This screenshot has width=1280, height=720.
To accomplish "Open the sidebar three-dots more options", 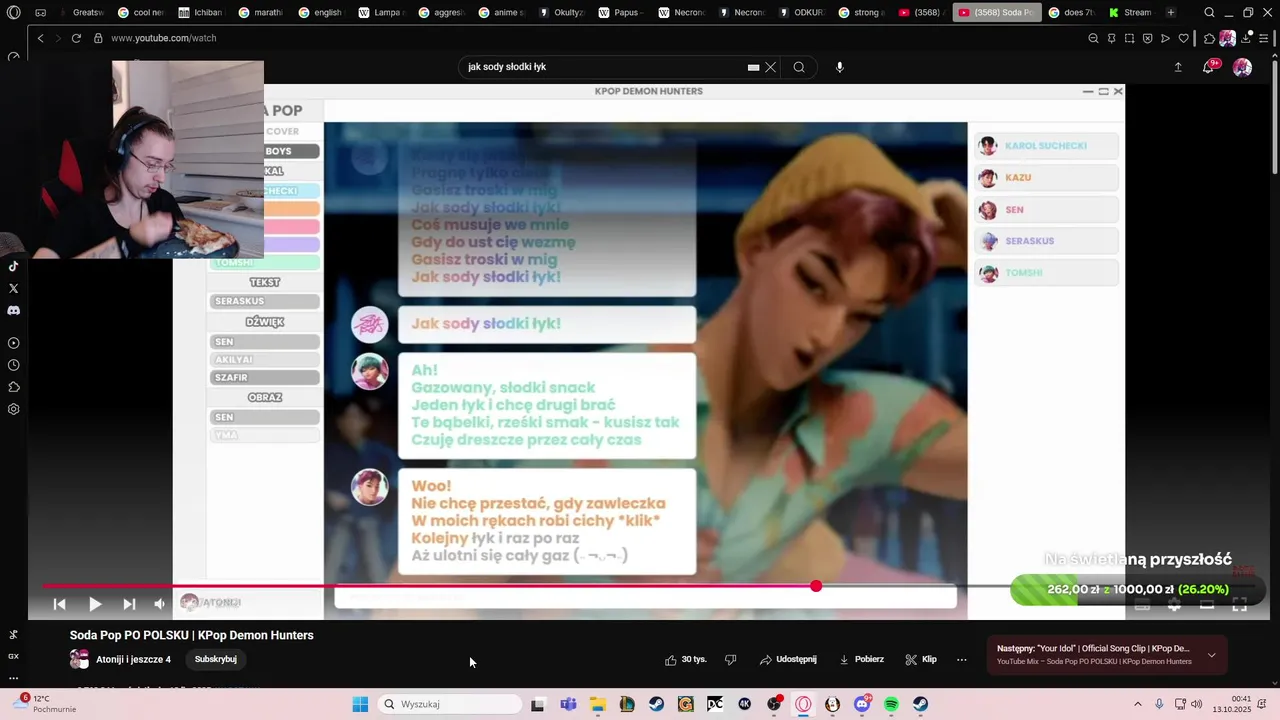I will [x=13, y=678].
